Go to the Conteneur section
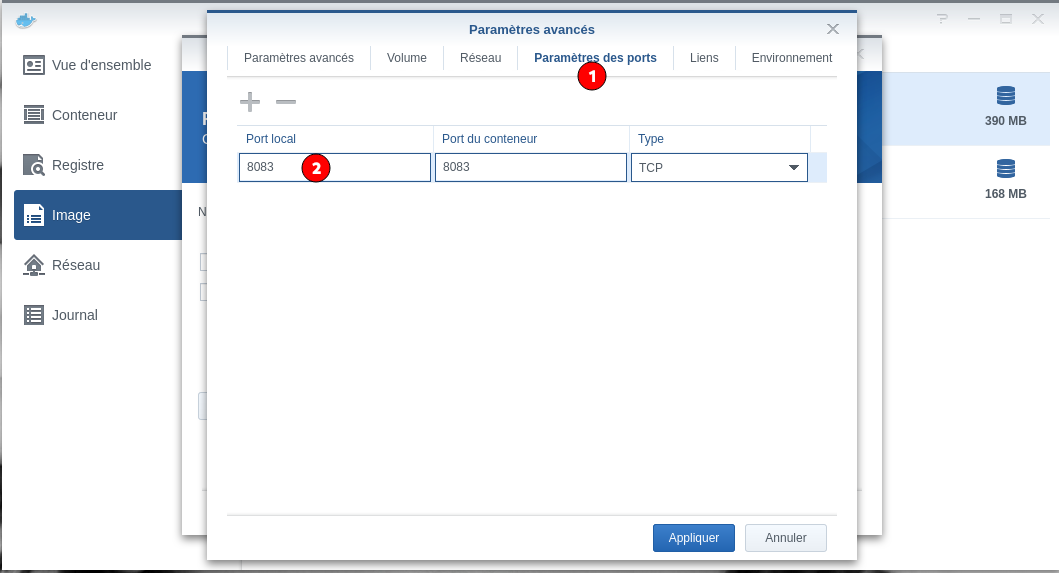This screenshot has width=1059, height=573. click(x=84, y=115)
